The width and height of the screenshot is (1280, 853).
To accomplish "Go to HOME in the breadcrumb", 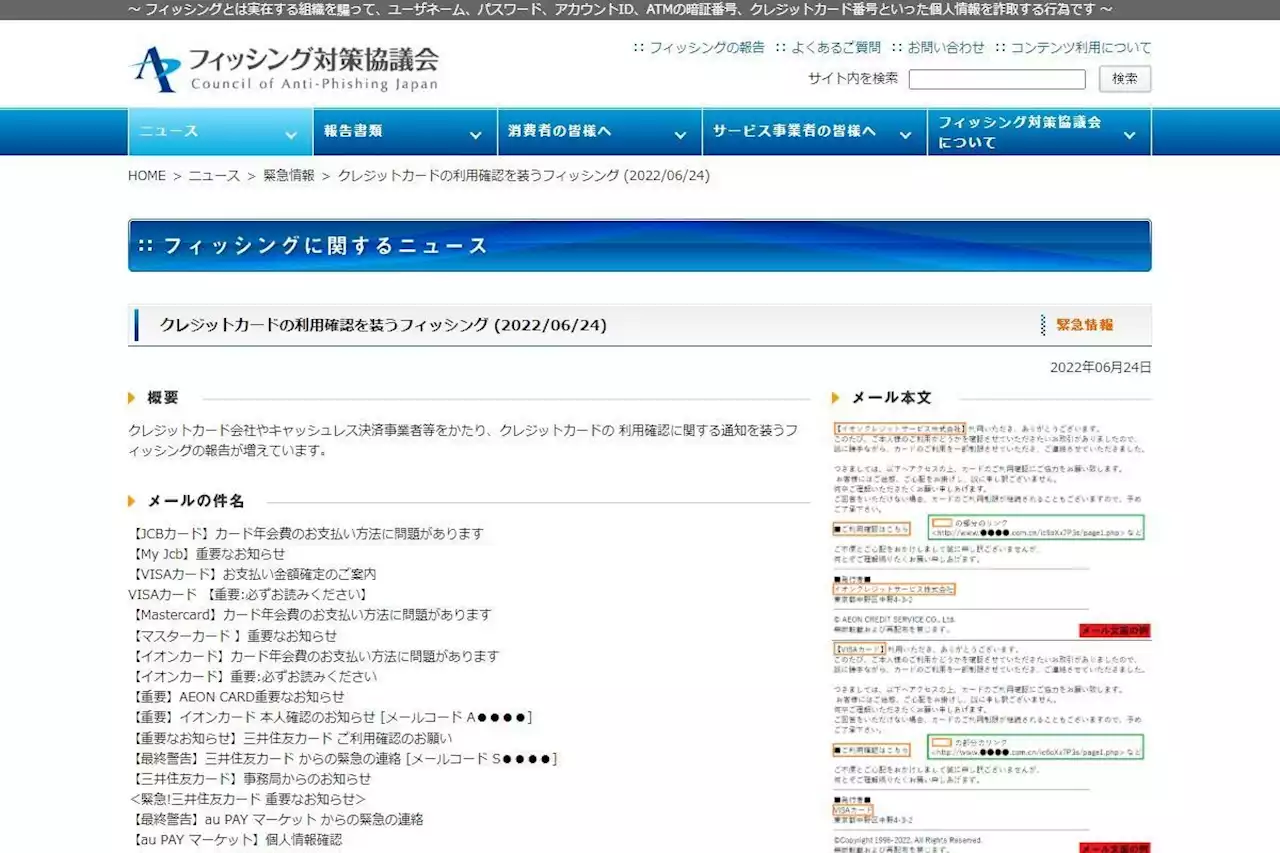I will (147, 175).
